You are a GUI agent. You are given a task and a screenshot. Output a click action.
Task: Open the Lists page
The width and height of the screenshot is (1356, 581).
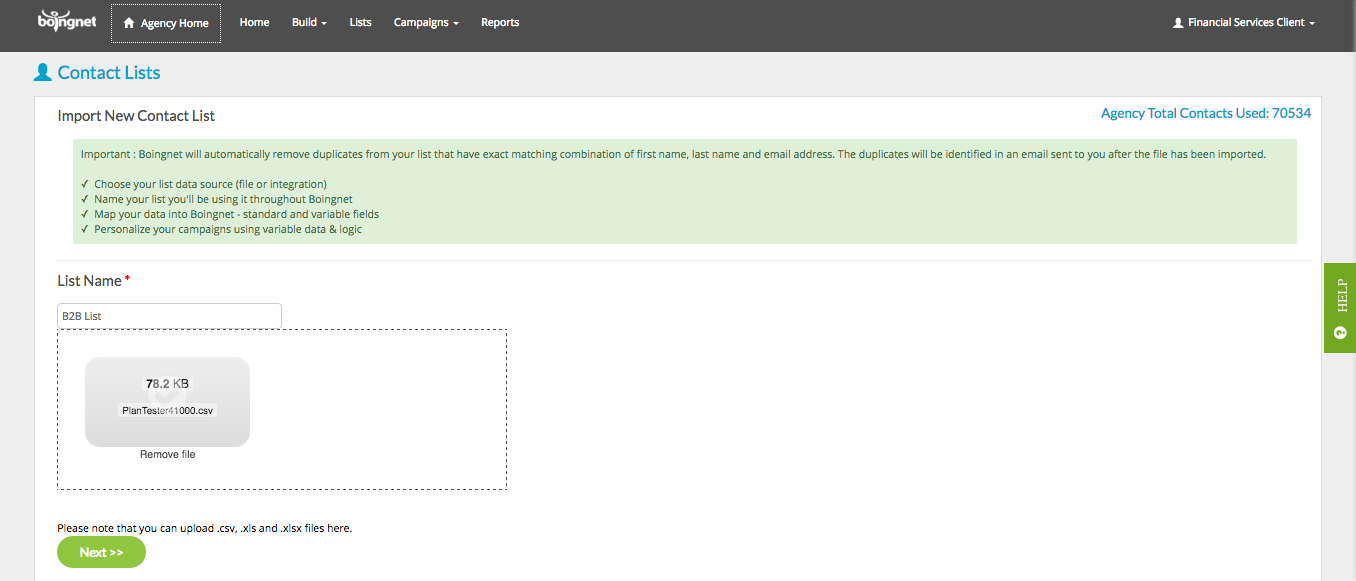tap(360, 22)
